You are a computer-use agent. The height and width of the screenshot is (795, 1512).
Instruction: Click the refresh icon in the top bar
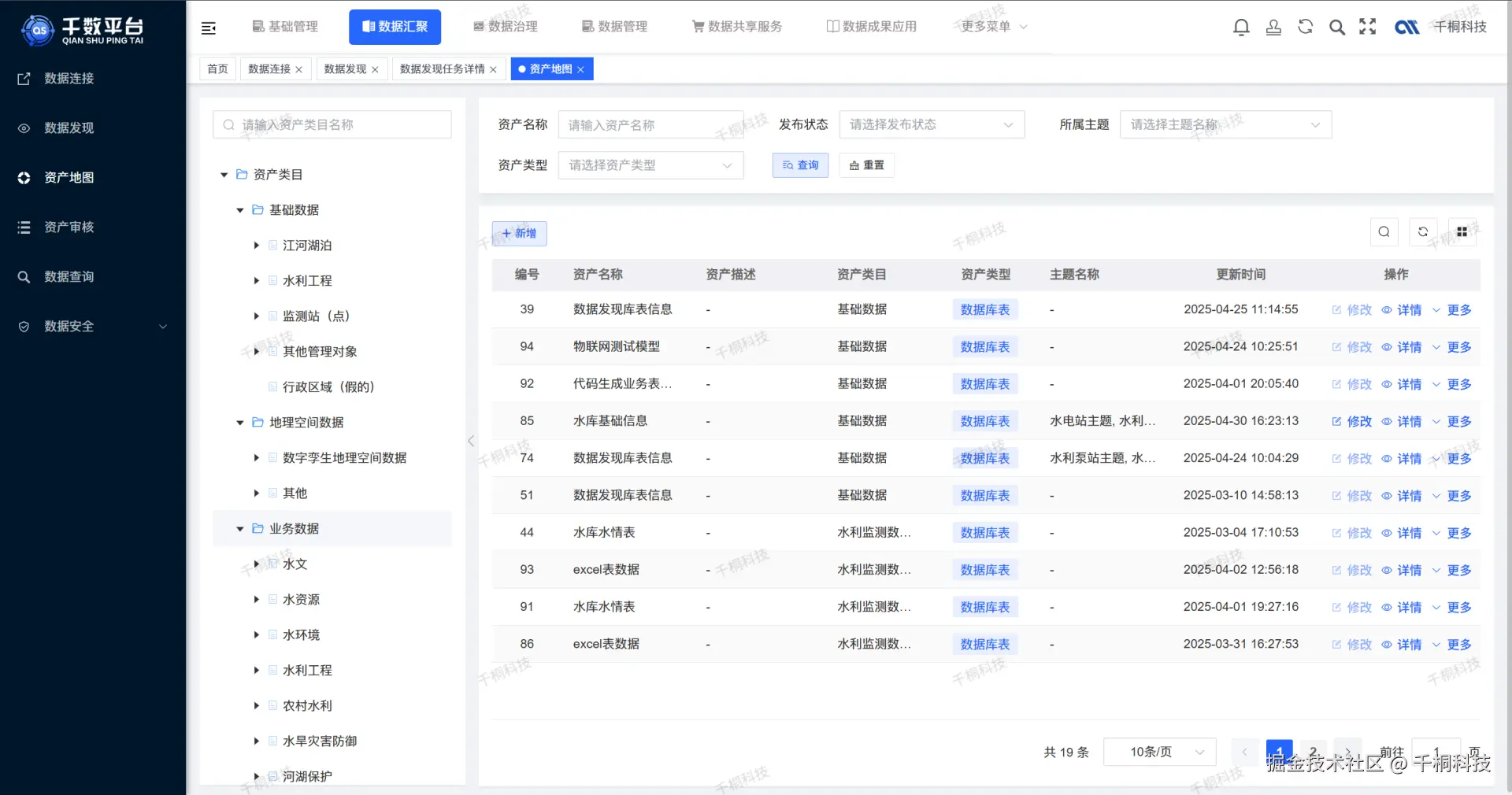tap(1305, 26)
